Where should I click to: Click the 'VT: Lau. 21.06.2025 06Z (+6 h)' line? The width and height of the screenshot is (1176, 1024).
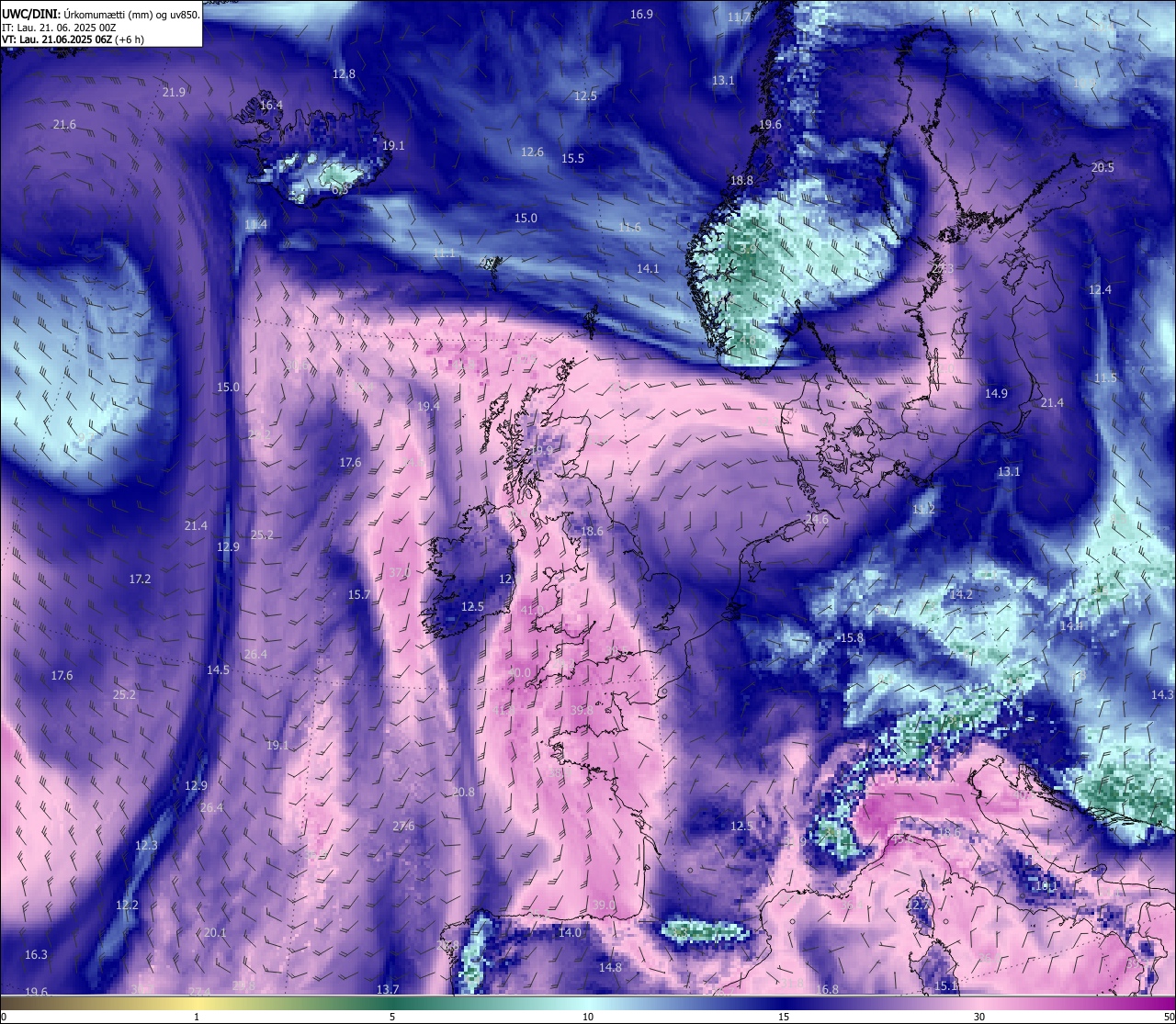coord(73,39)
